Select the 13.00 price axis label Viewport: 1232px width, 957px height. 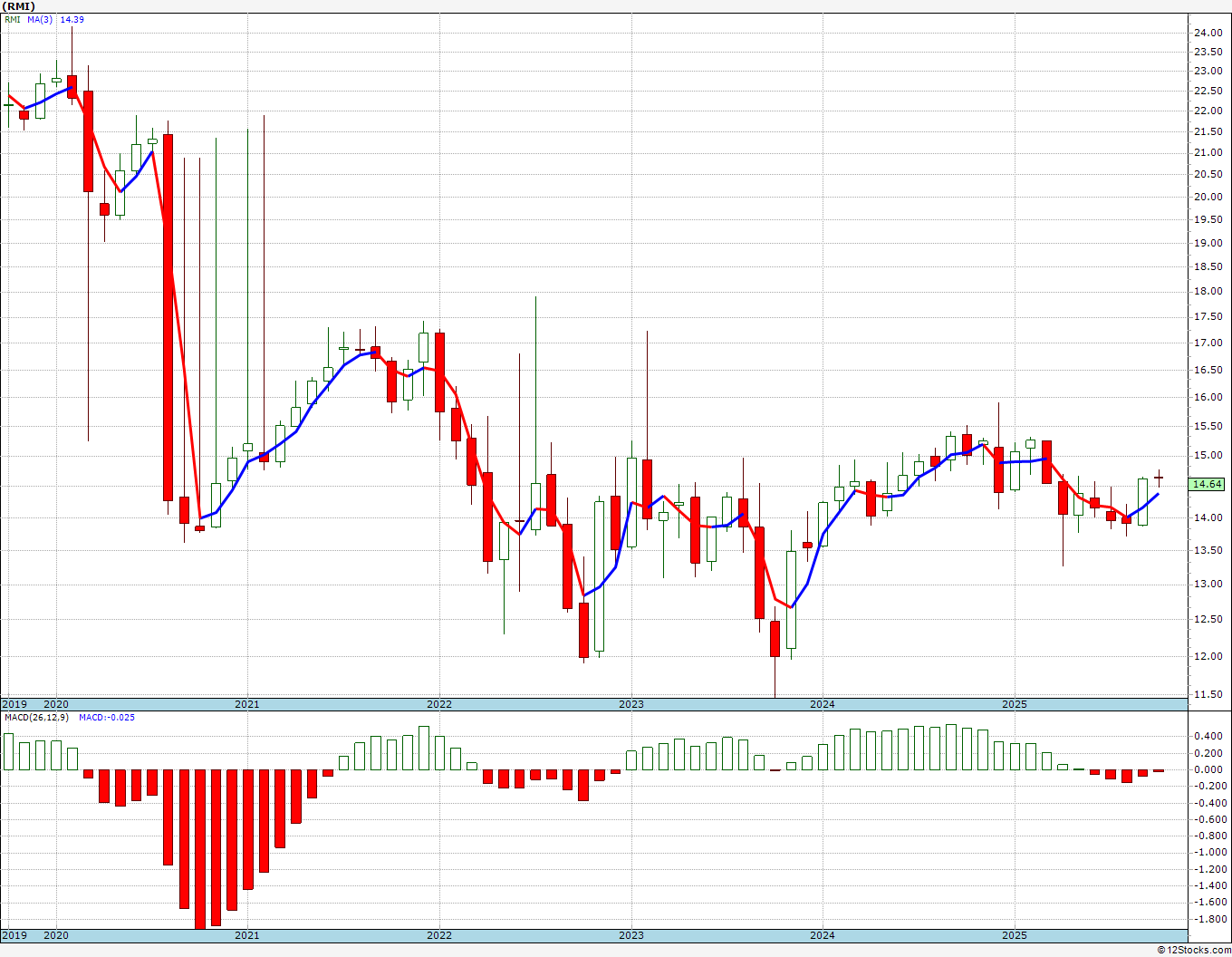1208,584
